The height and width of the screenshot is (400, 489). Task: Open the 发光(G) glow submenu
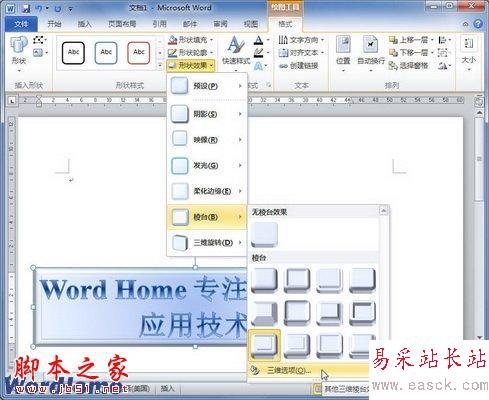tap(207, 165)
